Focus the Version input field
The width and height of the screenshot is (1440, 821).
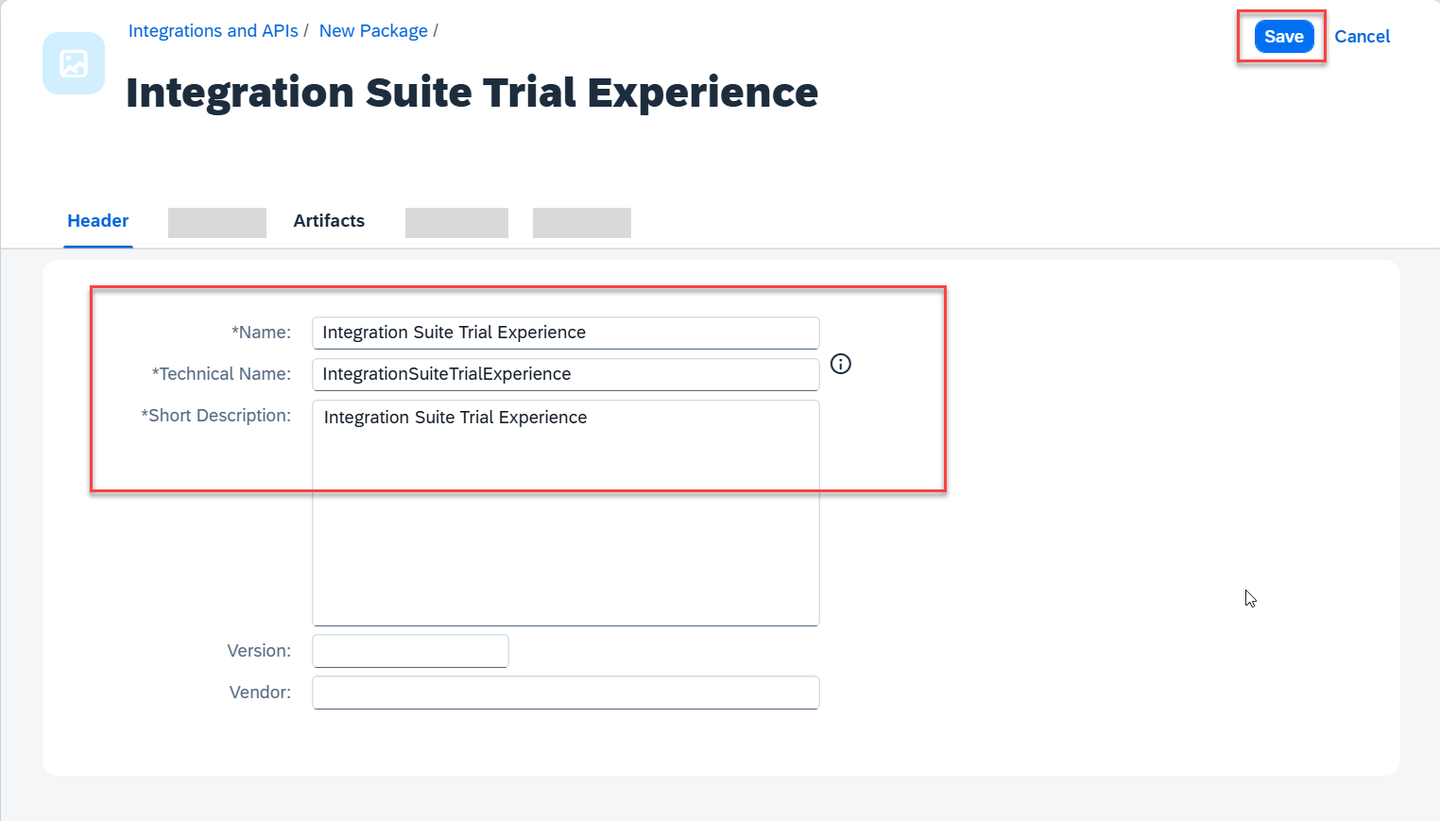[411, 651]
